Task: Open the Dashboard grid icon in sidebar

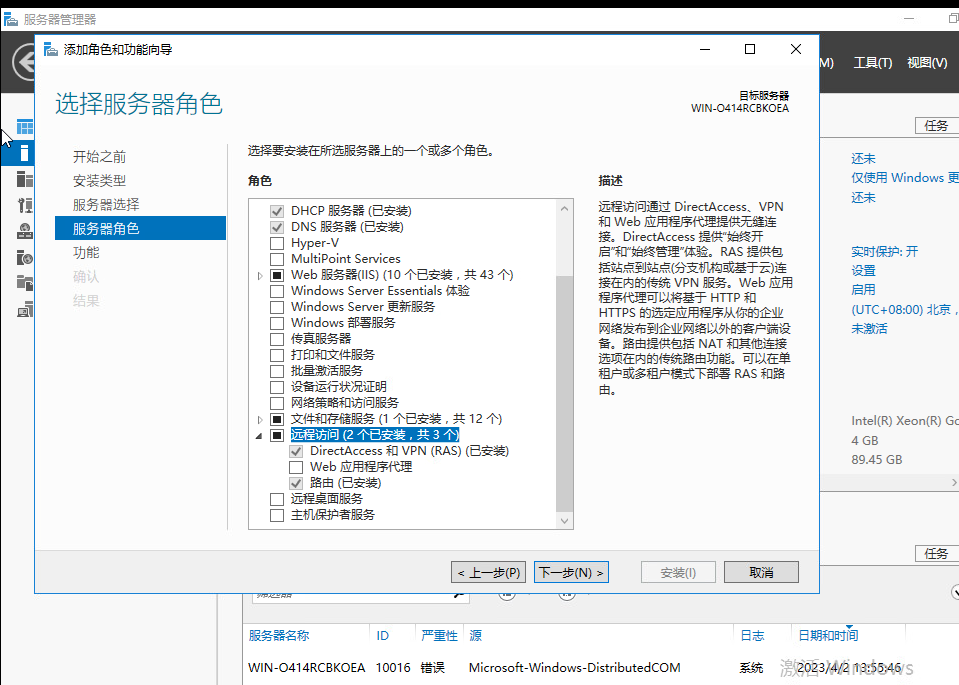Action: (x=25, y=128)
